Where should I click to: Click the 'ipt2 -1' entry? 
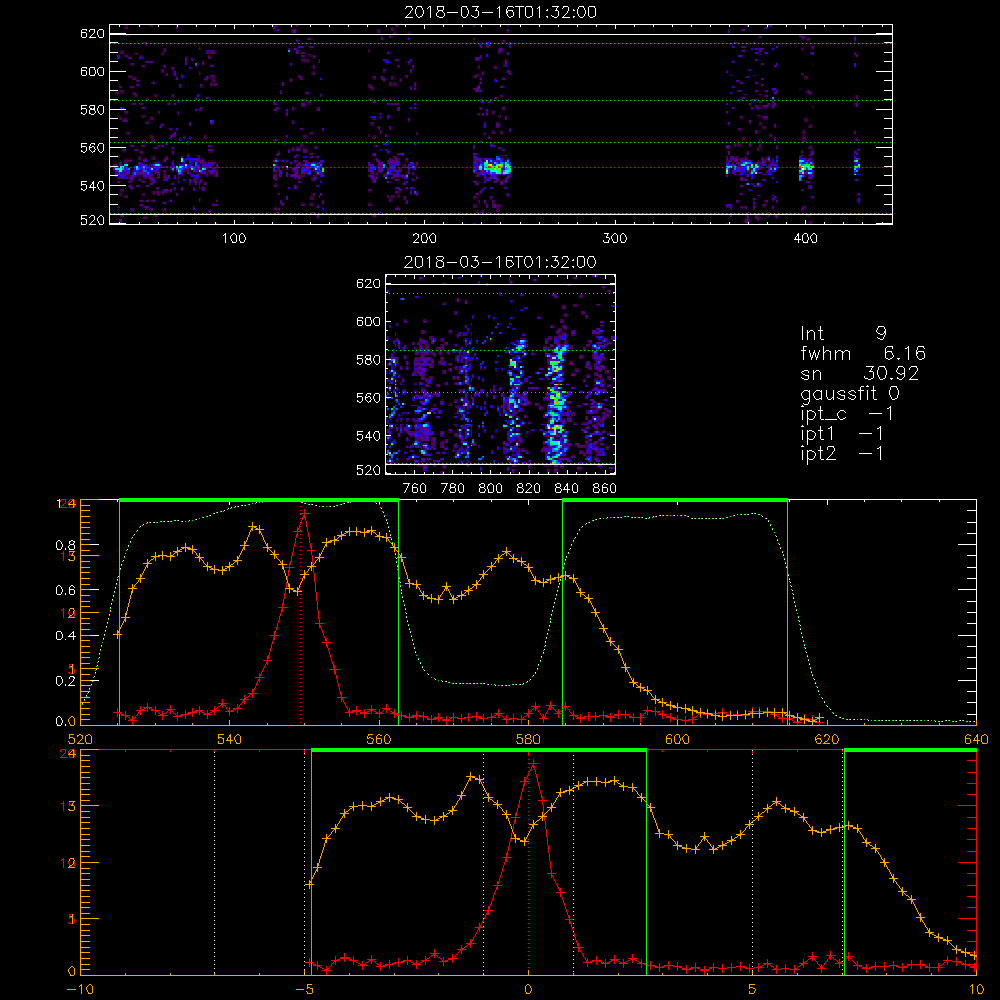point(841,453)
